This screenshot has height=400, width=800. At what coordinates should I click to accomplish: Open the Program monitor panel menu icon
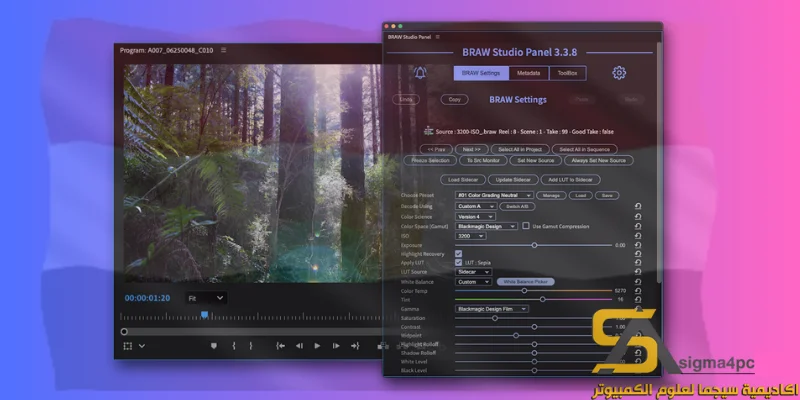click(x=223, y=51)
